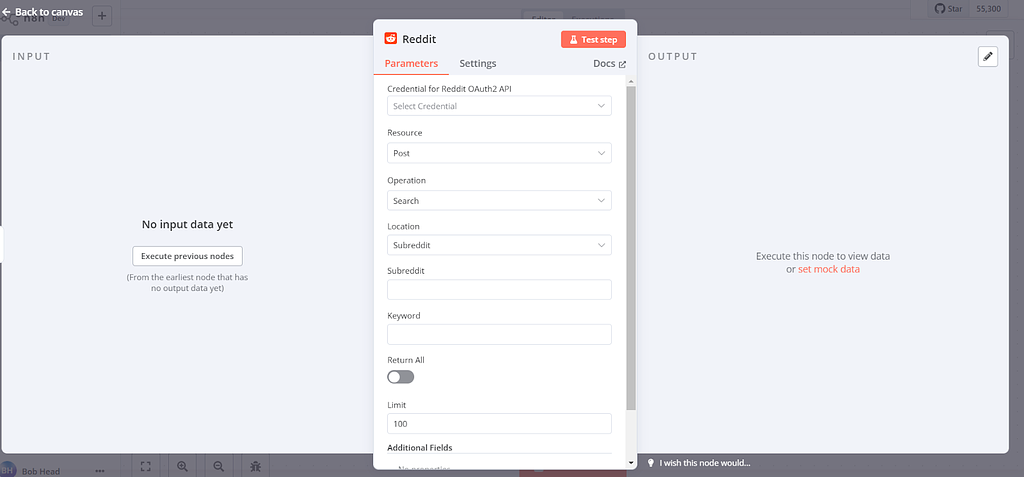1024x477 pixels.
Task: Click the plus add button in header
Action: tap(103, 16)
